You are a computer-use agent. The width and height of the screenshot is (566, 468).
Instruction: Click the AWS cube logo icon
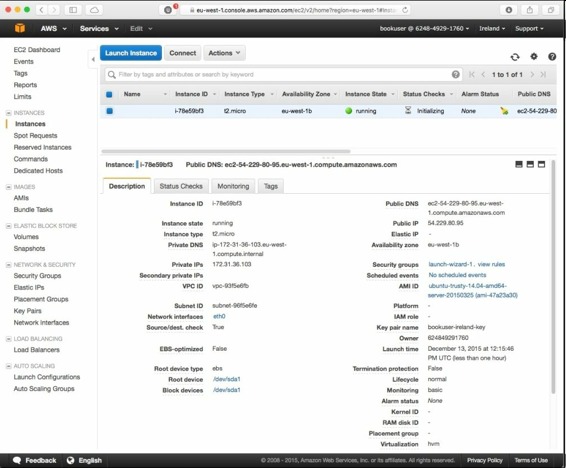tap(20, 28)
